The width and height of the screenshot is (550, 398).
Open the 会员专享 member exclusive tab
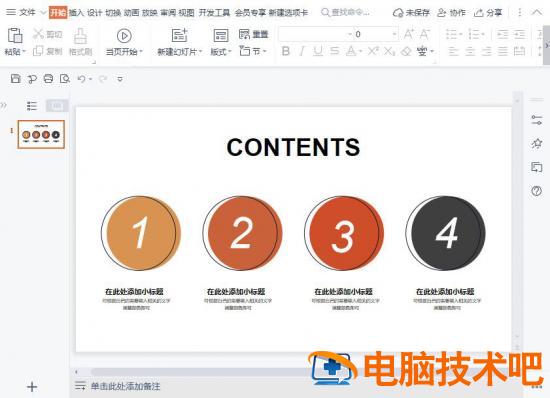[250, 13]
